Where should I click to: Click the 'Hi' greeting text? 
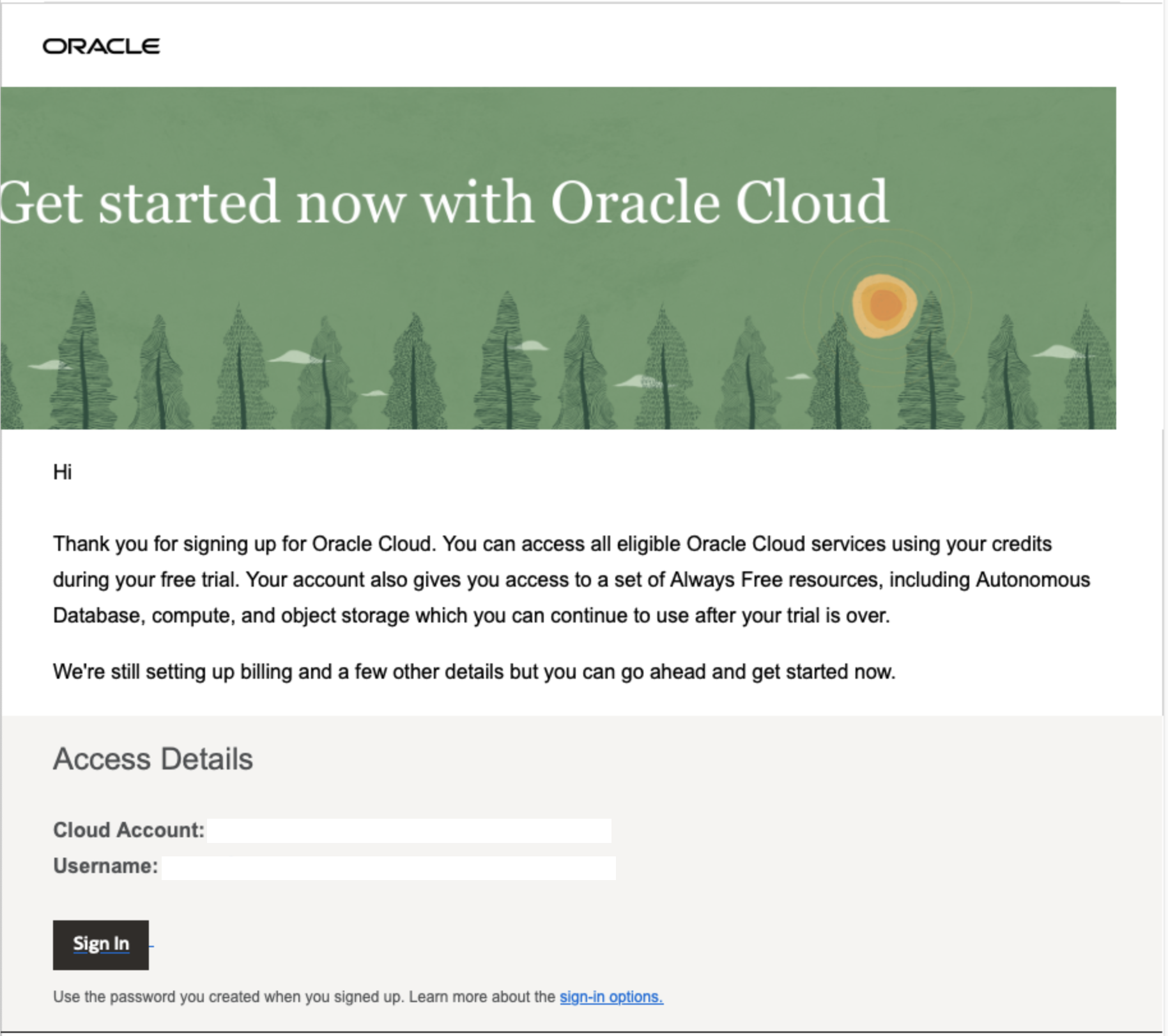(x=62, y=472)
